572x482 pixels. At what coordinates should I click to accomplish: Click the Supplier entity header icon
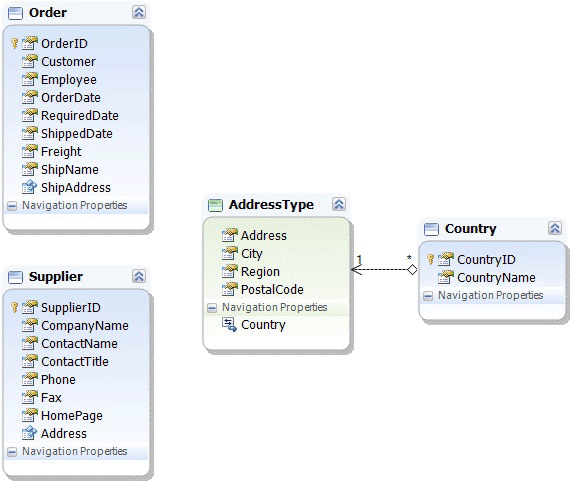(x=15, y=277)
